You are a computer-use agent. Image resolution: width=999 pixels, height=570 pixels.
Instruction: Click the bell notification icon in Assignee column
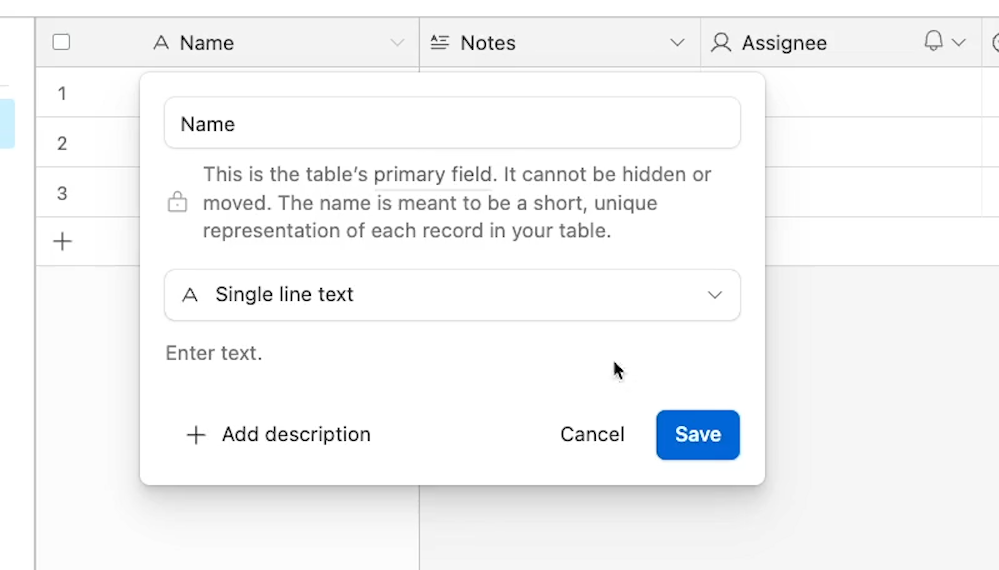click(x=933, y=41)
